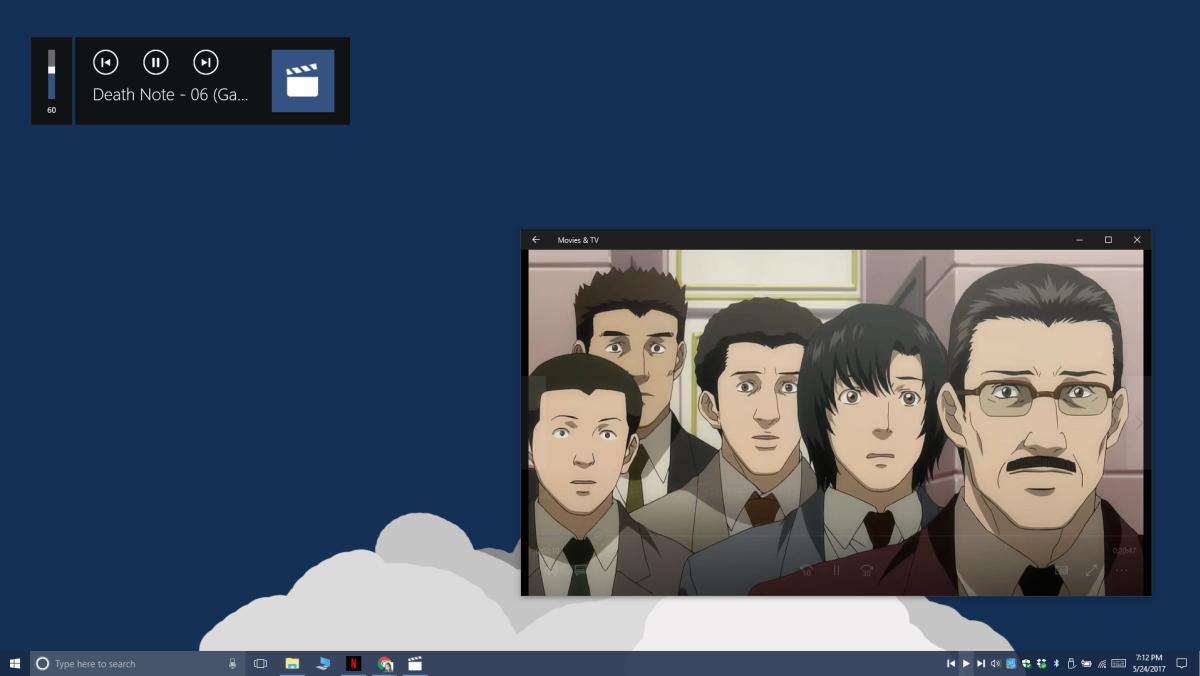
Task: Open the Action Center notifications
Action: click(1181, 663)
